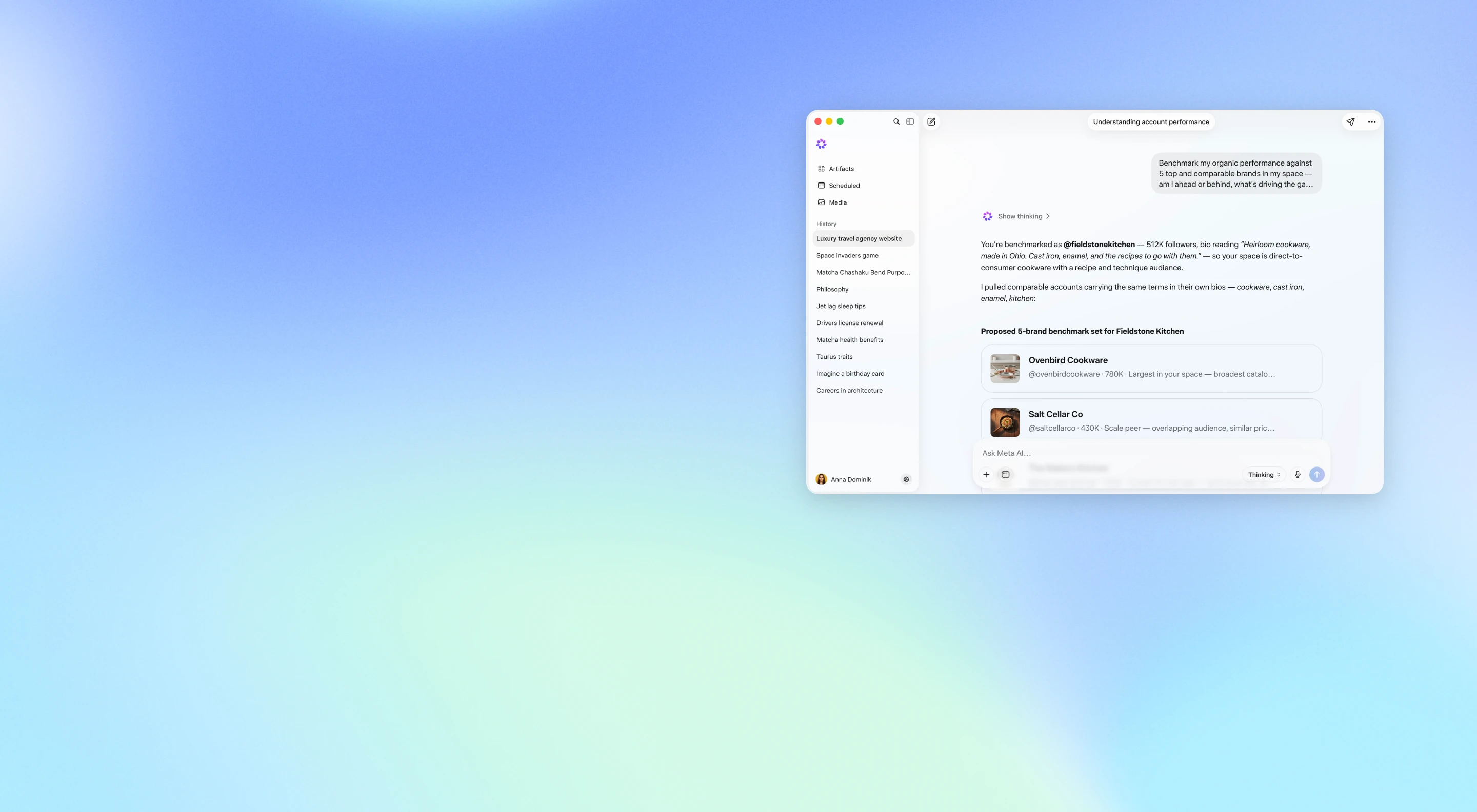Open the Matcha health benefits chat

[x=864, y=340]
